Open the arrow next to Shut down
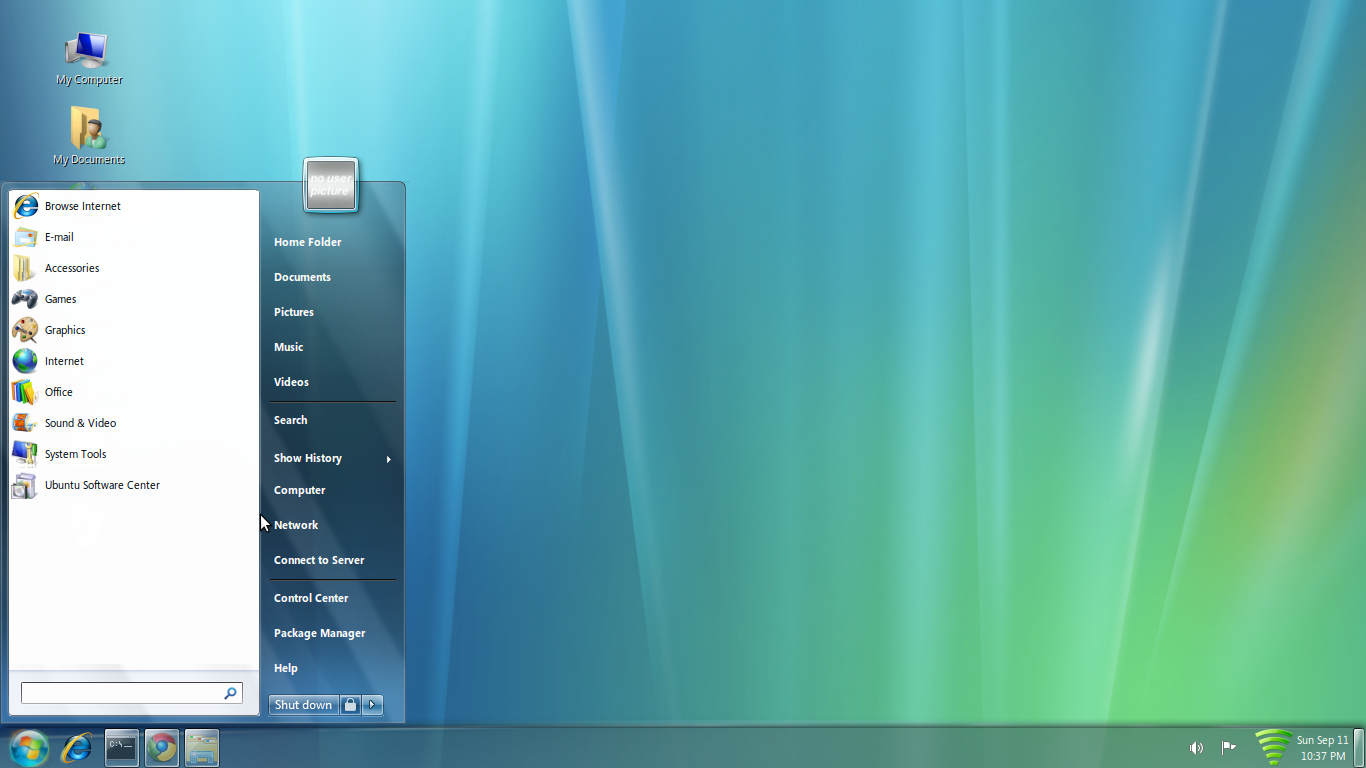This screenshot has height=768, width=1366. point(372,704)
